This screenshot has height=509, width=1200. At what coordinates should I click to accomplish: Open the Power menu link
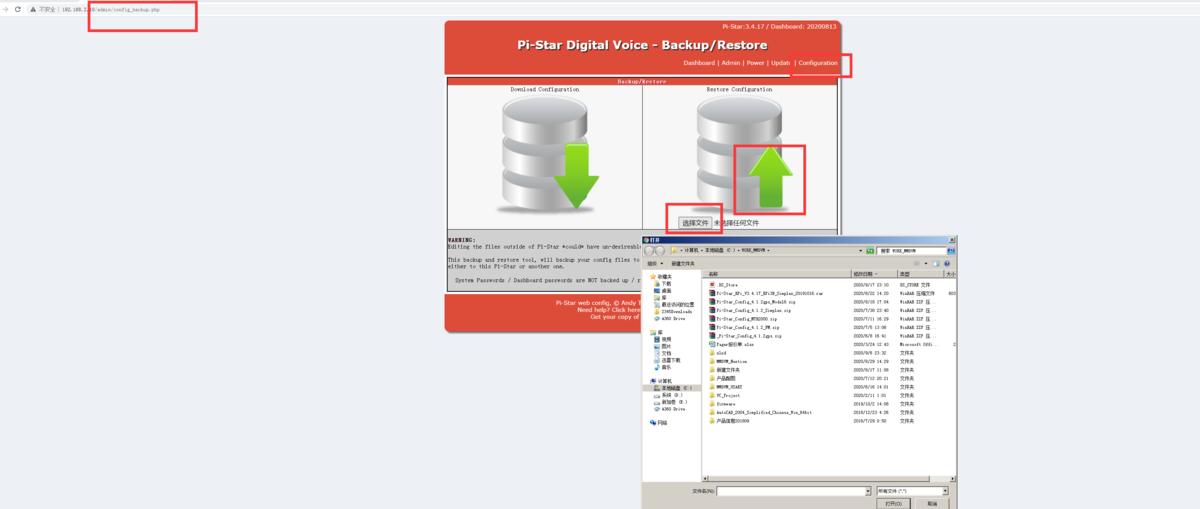pos(755,63)
